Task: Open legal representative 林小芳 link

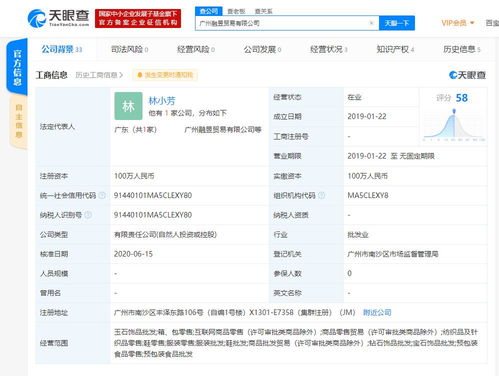Action: (162, 100)
